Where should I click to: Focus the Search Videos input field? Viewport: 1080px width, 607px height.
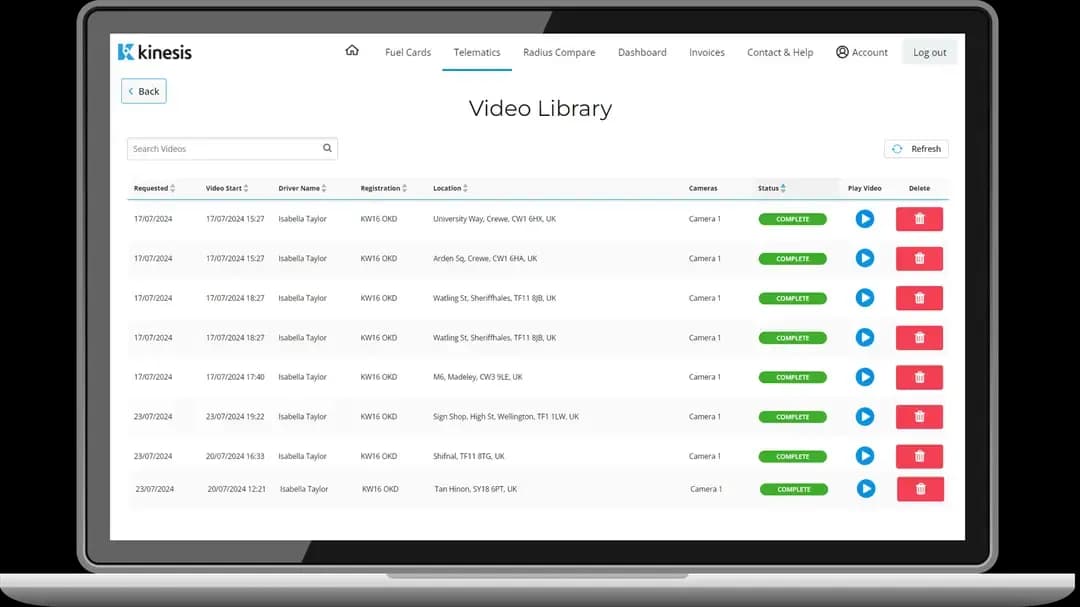pos(222,149)
